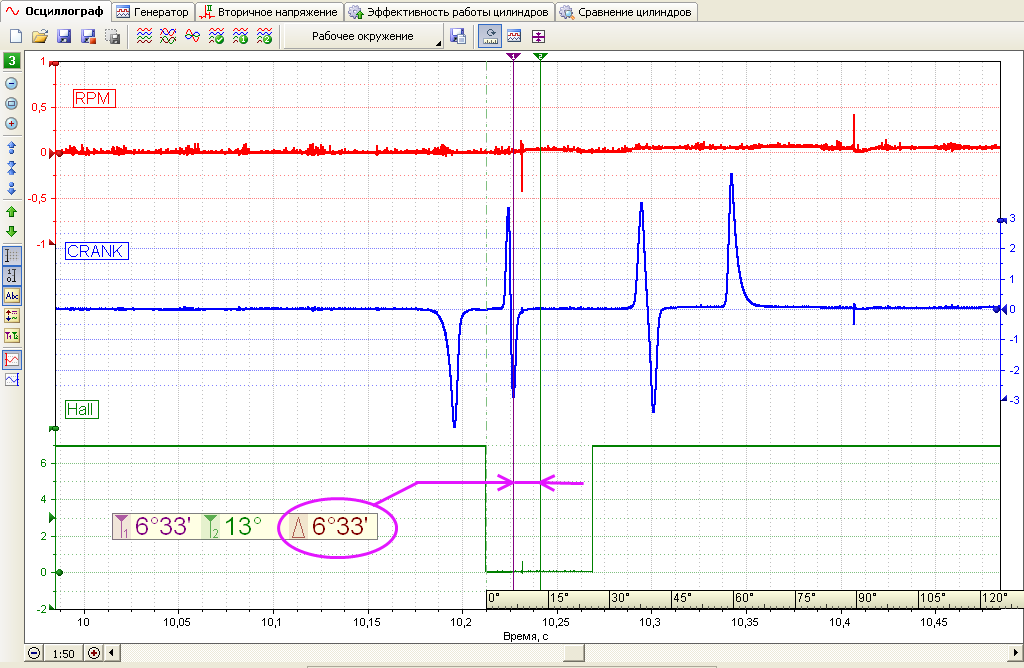Create a new file with blank page icon
Viewport: 1024px width, 668px height.
[x=16, y=37]
